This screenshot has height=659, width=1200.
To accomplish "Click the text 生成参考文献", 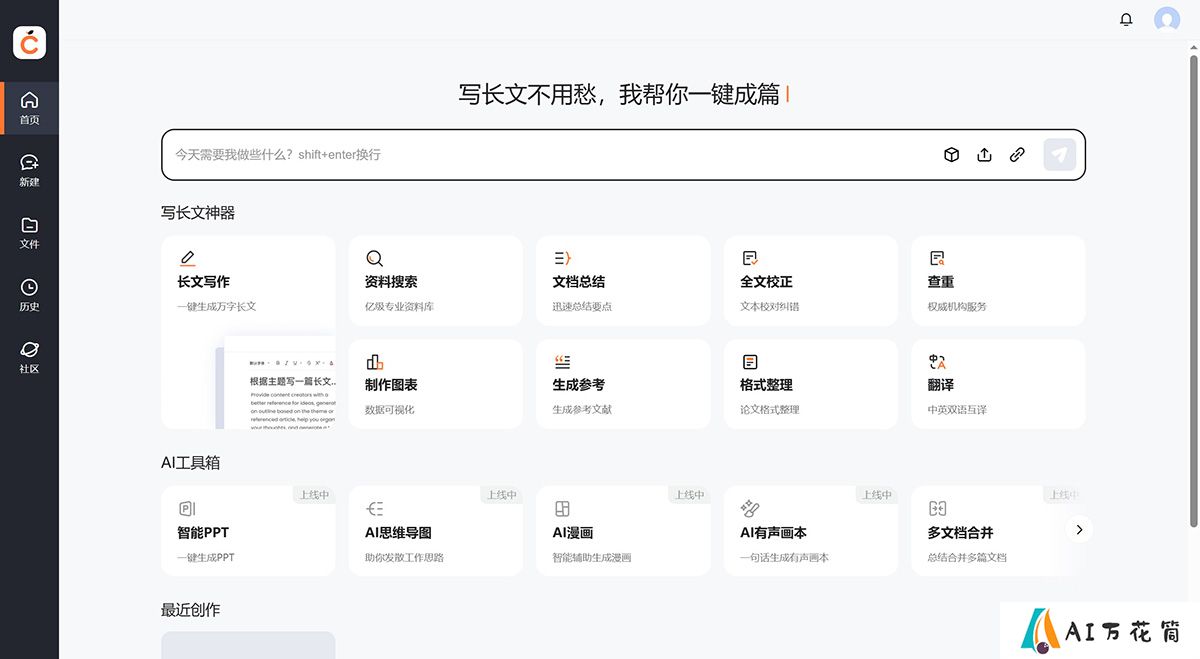I will click(582, 409).
